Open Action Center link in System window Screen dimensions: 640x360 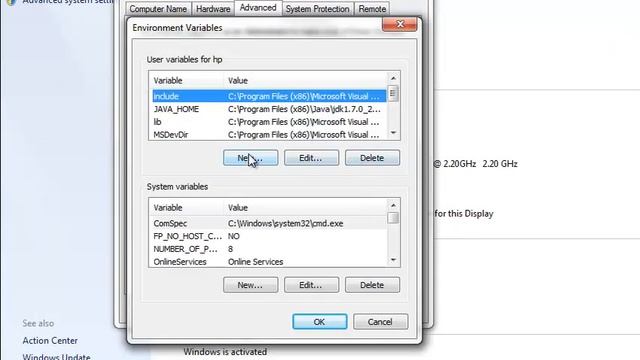tap(50, 340)
